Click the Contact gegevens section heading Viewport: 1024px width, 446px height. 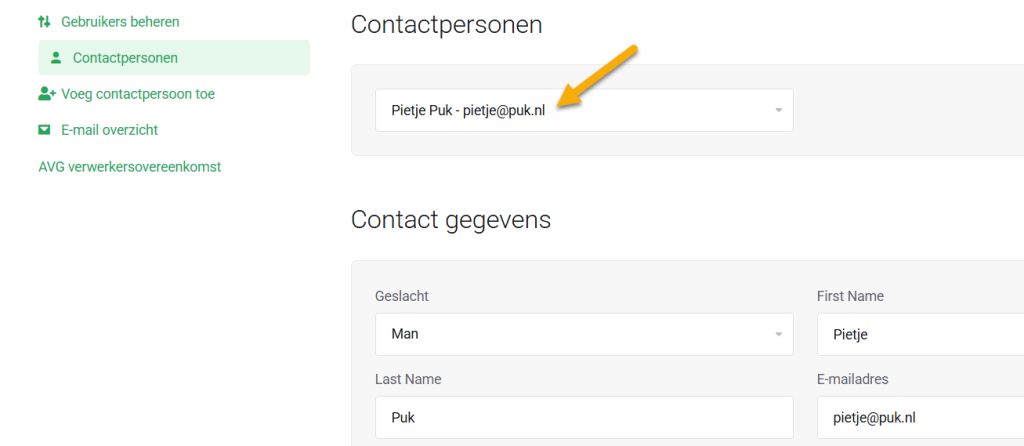point(450,219)
